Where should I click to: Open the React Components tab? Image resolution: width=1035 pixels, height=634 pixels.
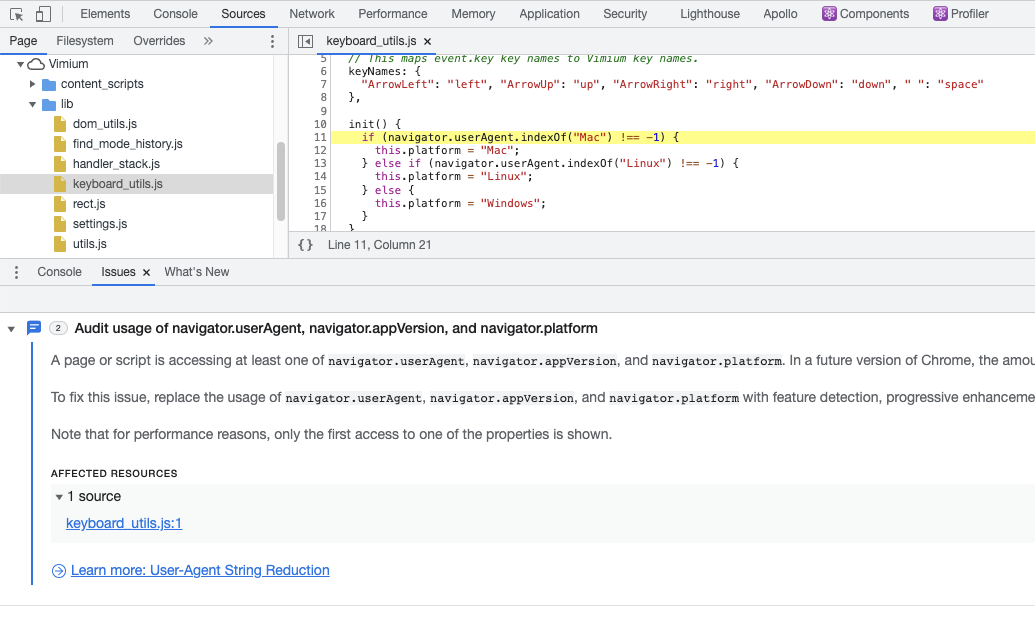pos(865,14)
